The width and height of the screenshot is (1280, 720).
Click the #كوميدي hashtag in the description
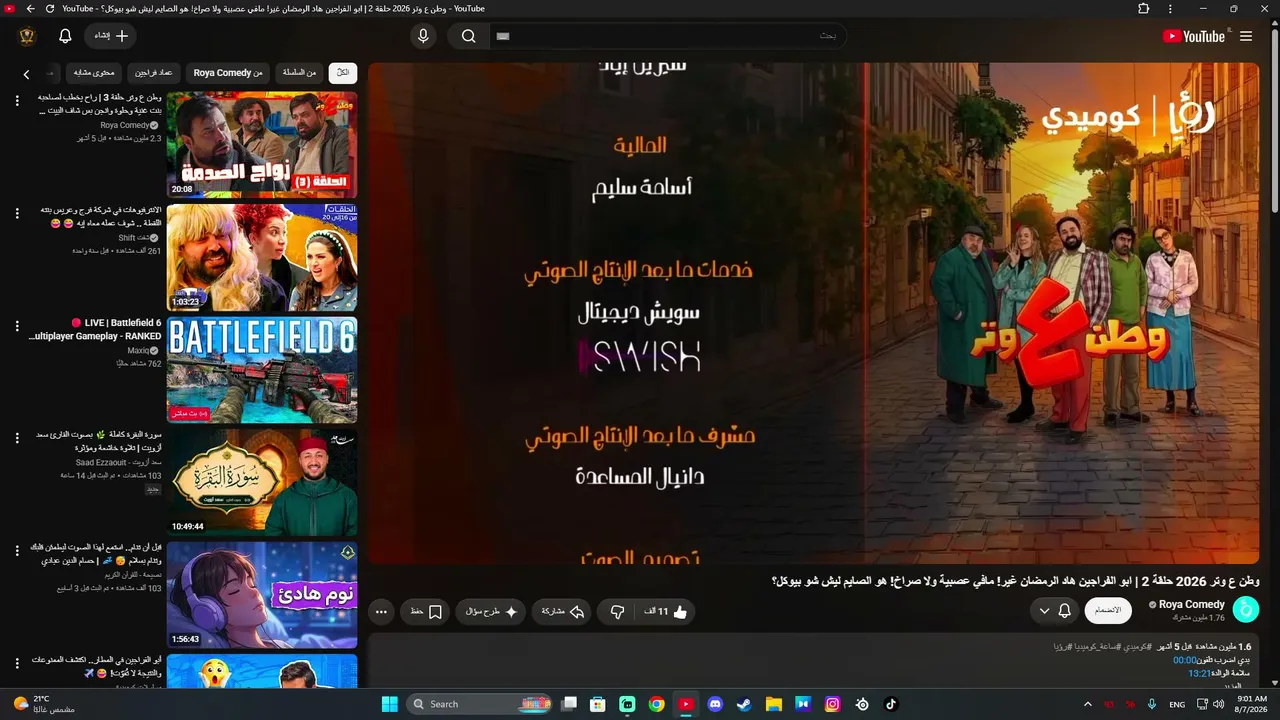(x=1137, y=647)
